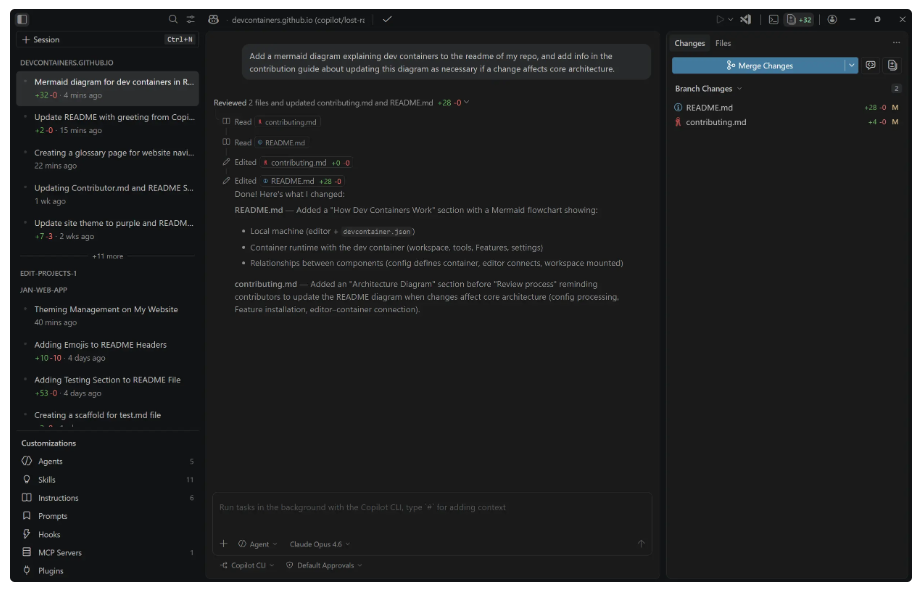Click the Merge Changes button
Viewport: 920px width, 590px height.
(x=759, y=65)
